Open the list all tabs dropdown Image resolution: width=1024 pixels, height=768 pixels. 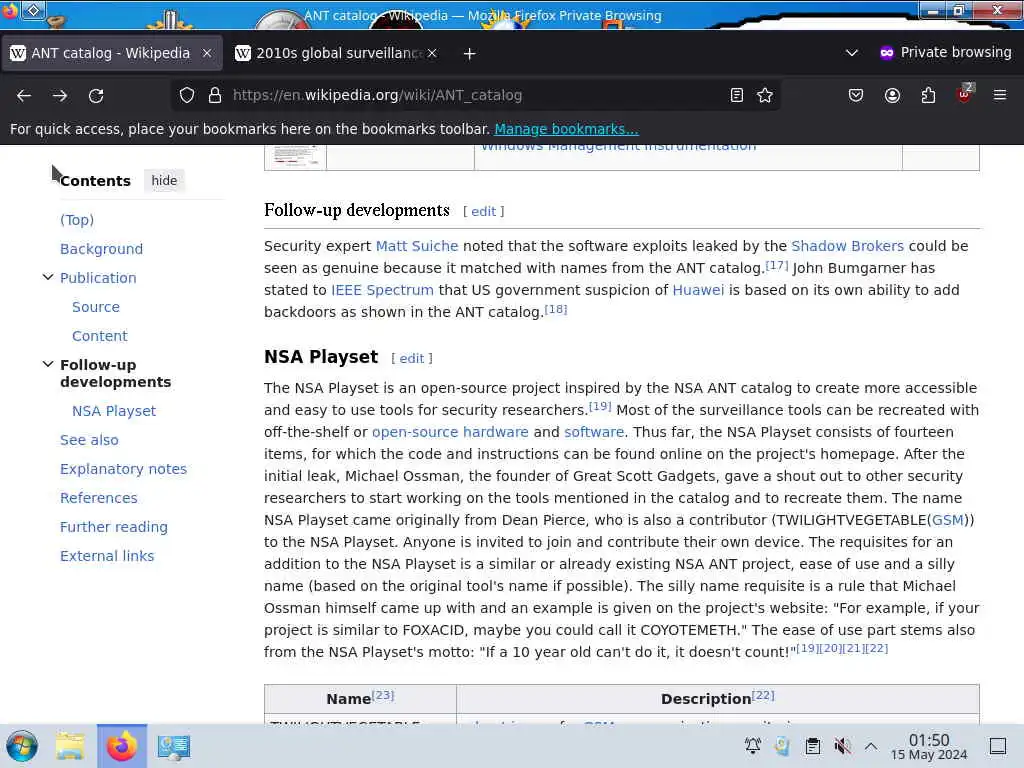click(852, 53)
